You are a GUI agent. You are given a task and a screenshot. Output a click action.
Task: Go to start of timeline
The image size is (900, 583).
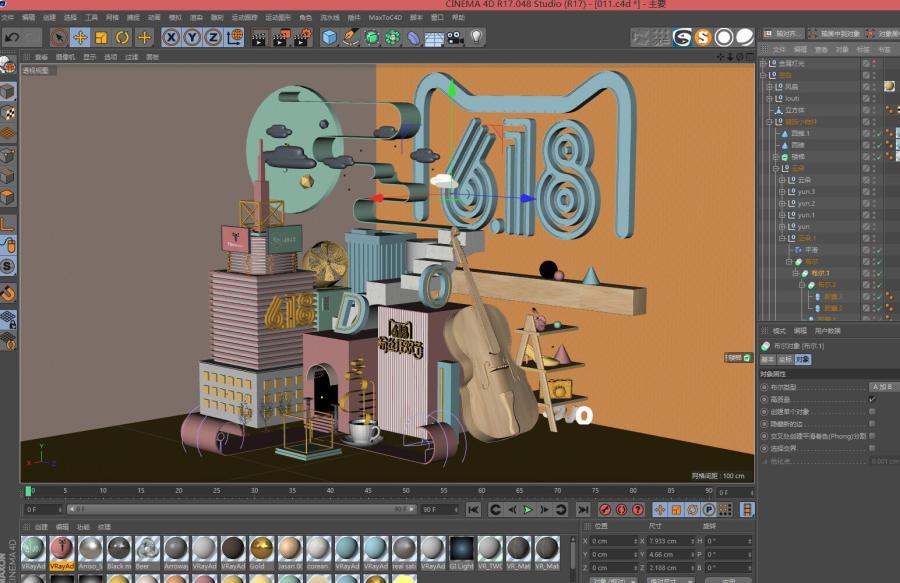[474, 510]
